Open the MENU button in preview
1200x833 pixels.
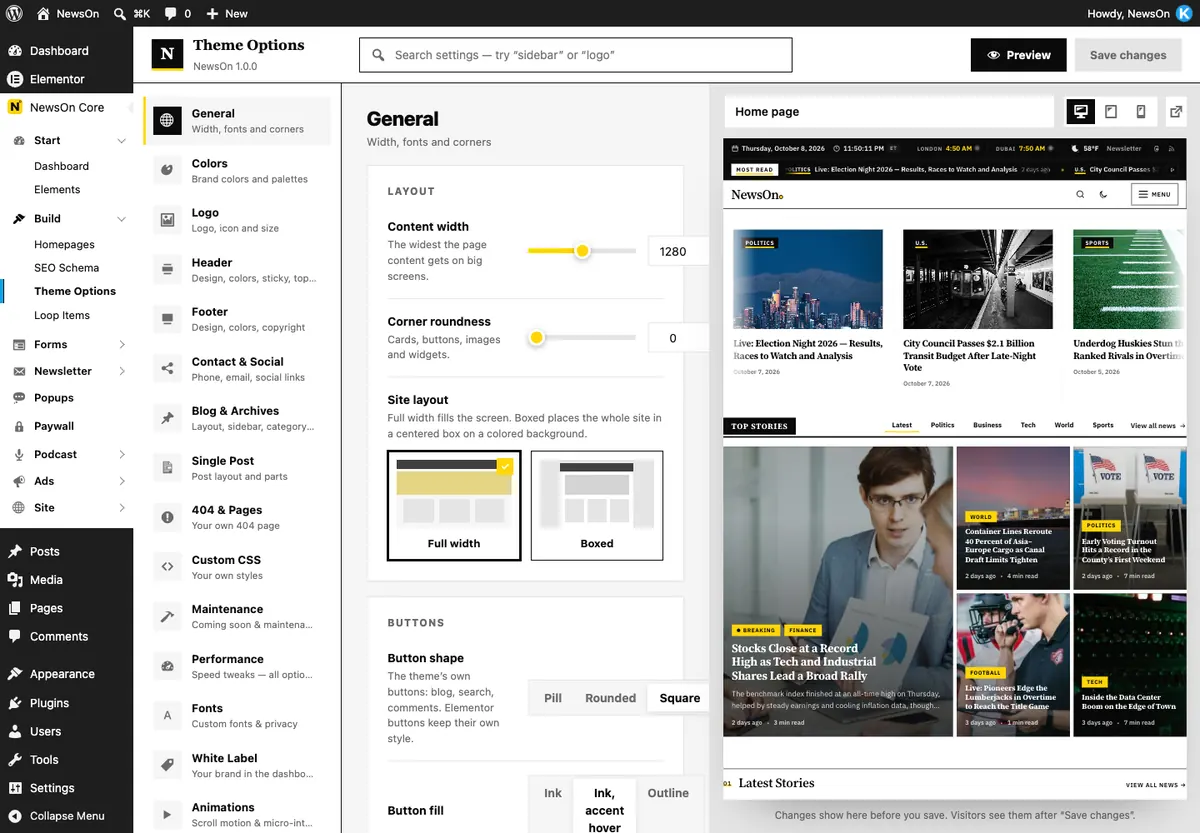tap(1154, 195)
